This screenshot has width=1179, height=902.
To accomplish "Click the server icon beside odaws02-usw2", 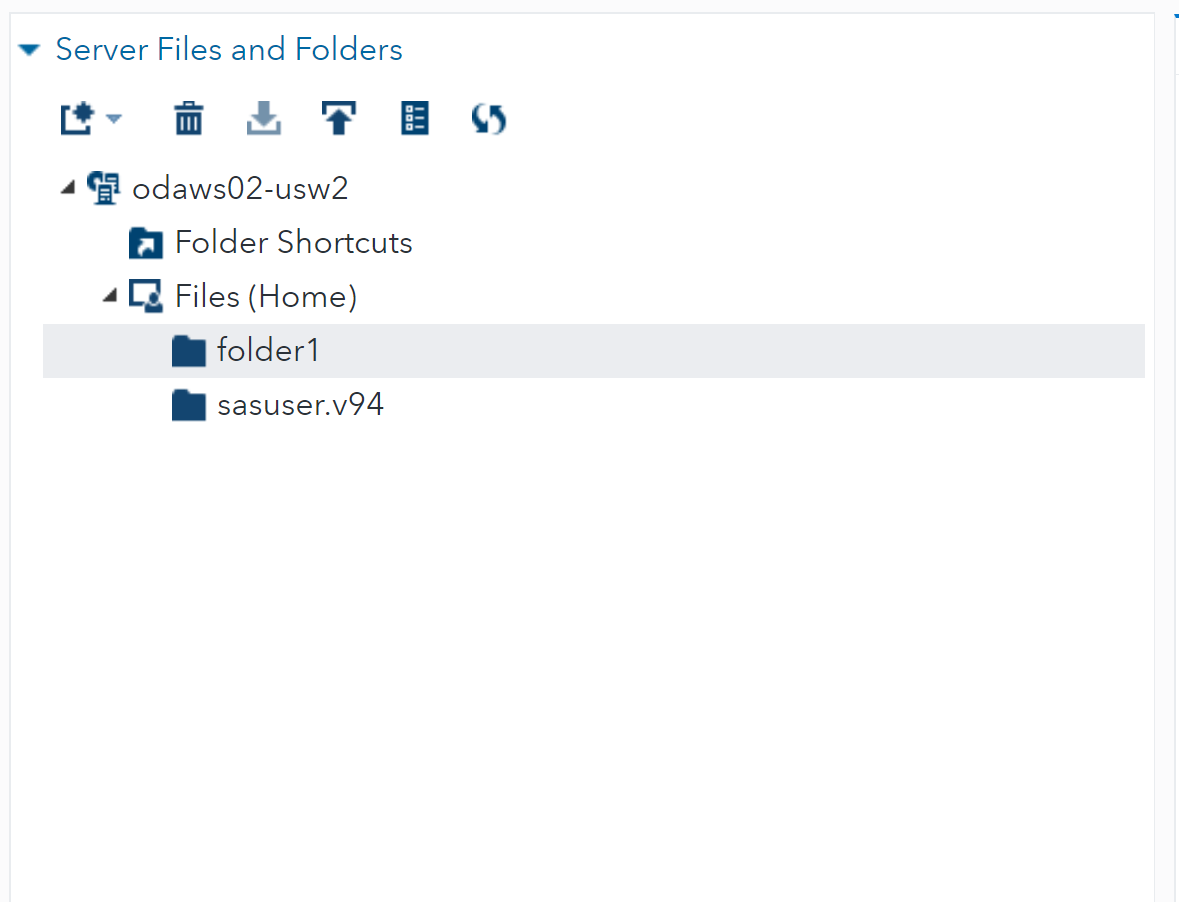I will tap(104, 187).
